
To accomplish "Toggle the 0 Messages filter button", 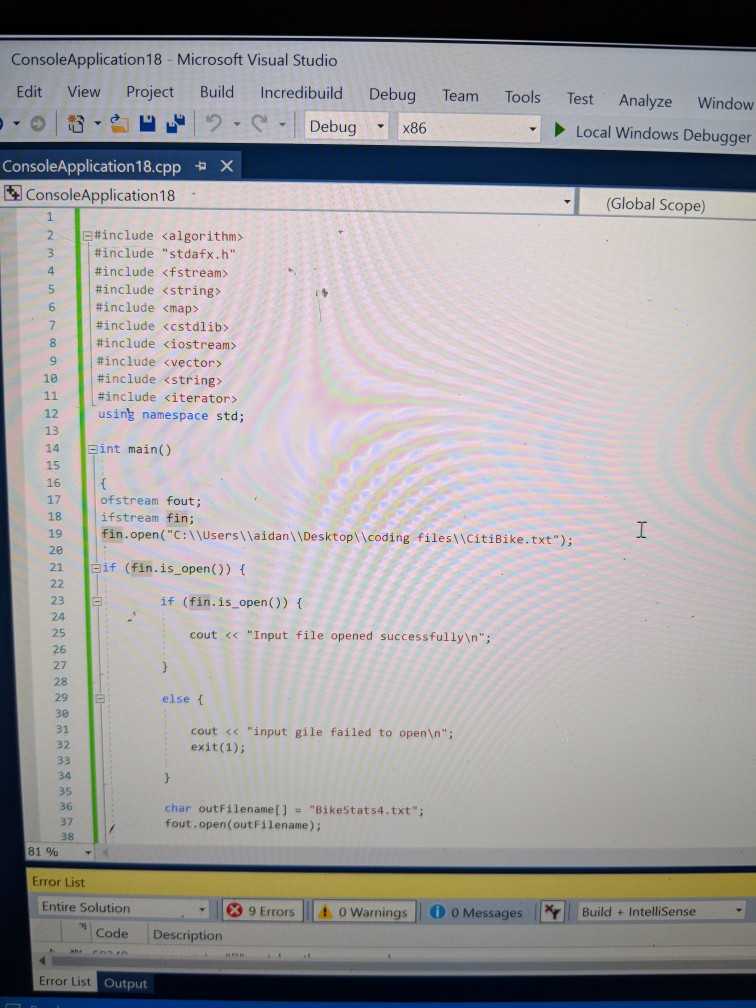I will click(477, 912).
